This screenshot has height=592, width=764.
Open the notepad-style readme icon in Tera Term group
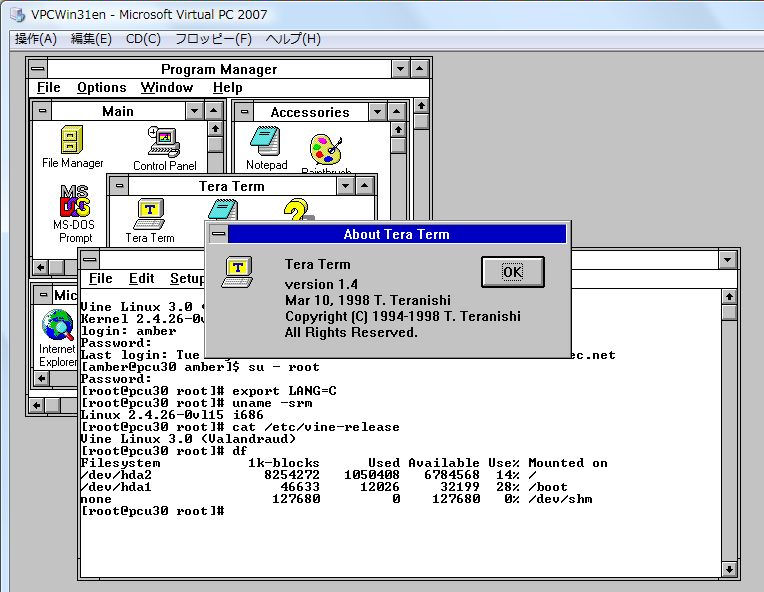pyautogui.click(x=223, y=210)
